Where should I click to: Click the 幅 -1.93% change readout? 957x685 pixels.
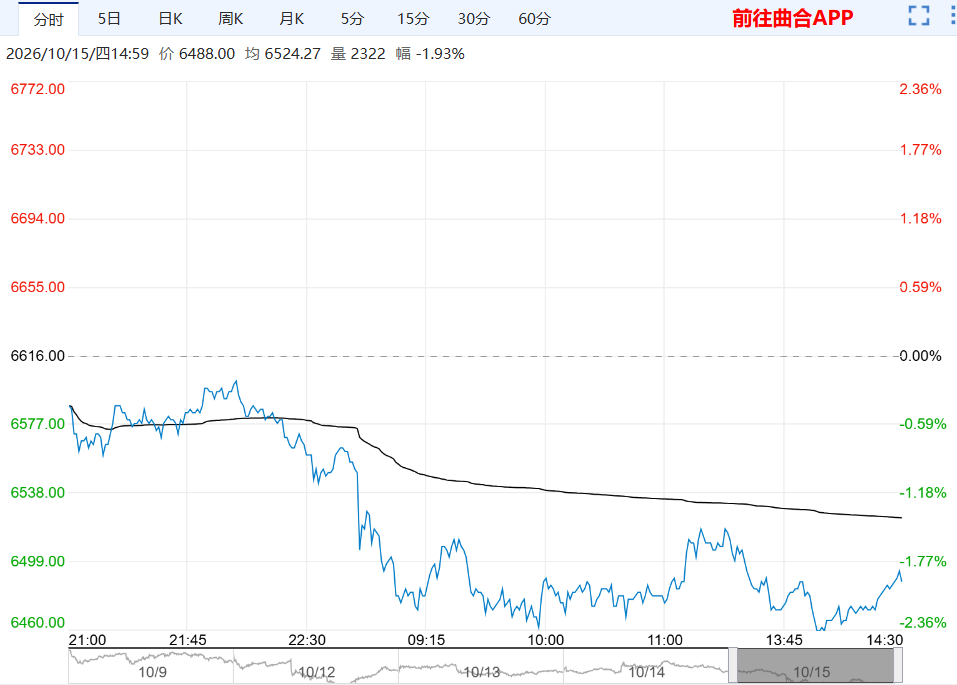[x=430, y=54]
